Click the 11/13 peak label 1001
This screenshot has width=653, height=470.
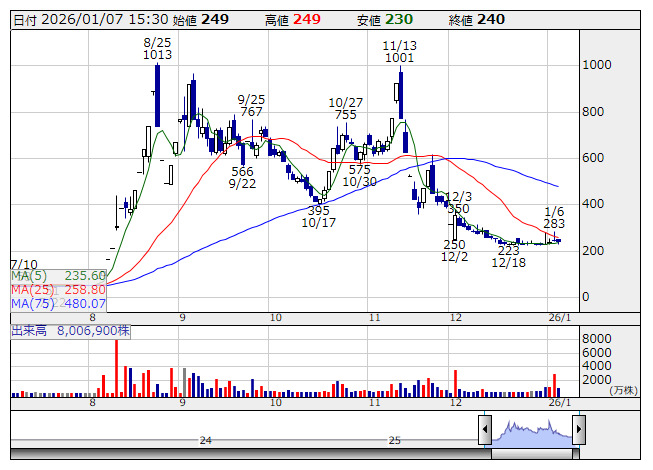click(x=399, y=59)
